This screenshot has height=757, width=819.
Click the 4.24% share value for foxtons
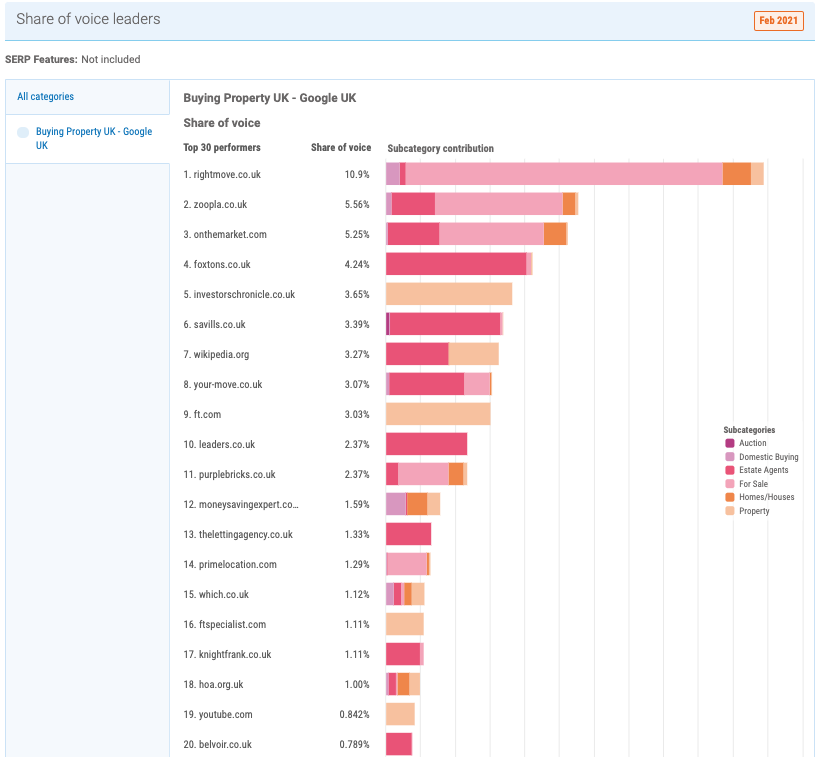(x=357, y=264)
